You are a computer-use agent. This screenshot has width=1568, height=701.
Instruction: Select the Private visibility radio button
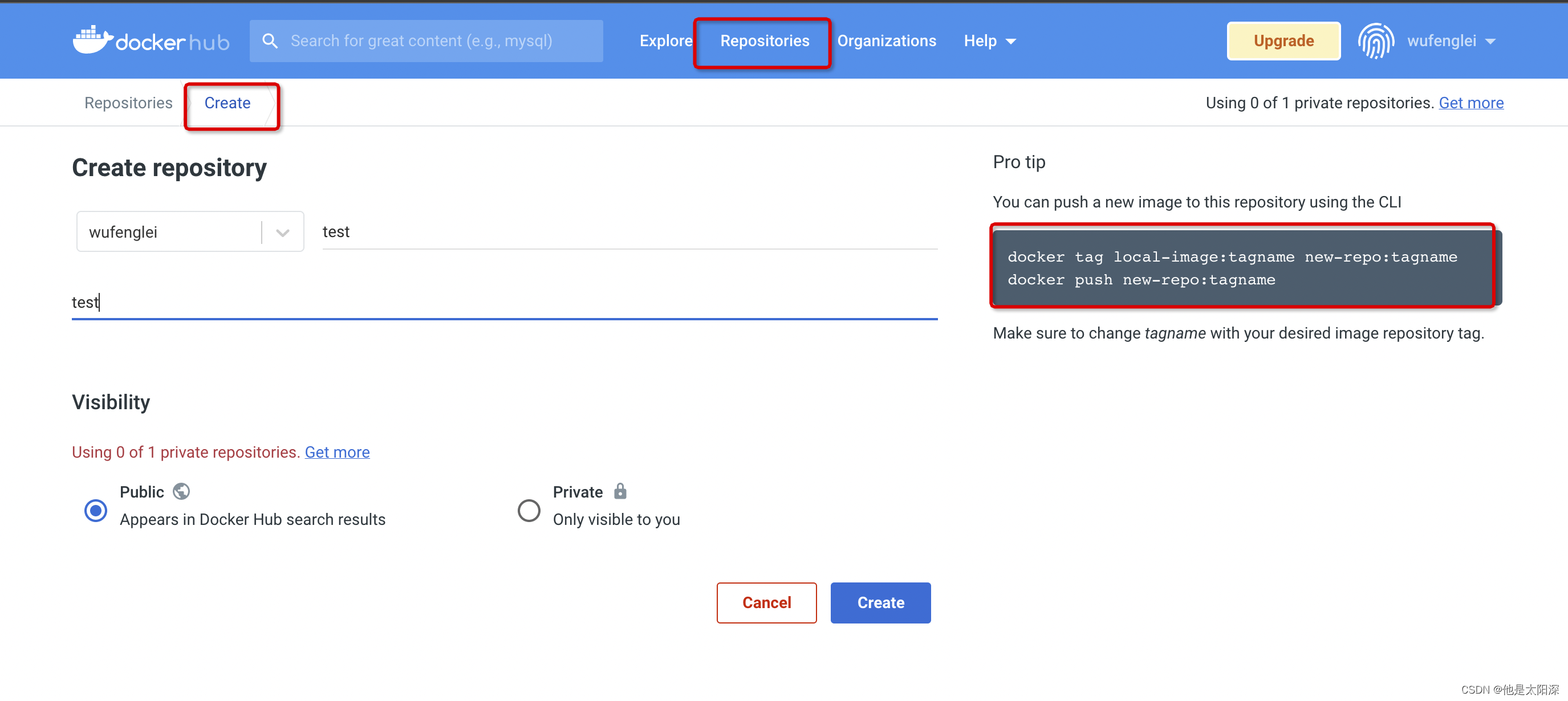coord(529,510)
